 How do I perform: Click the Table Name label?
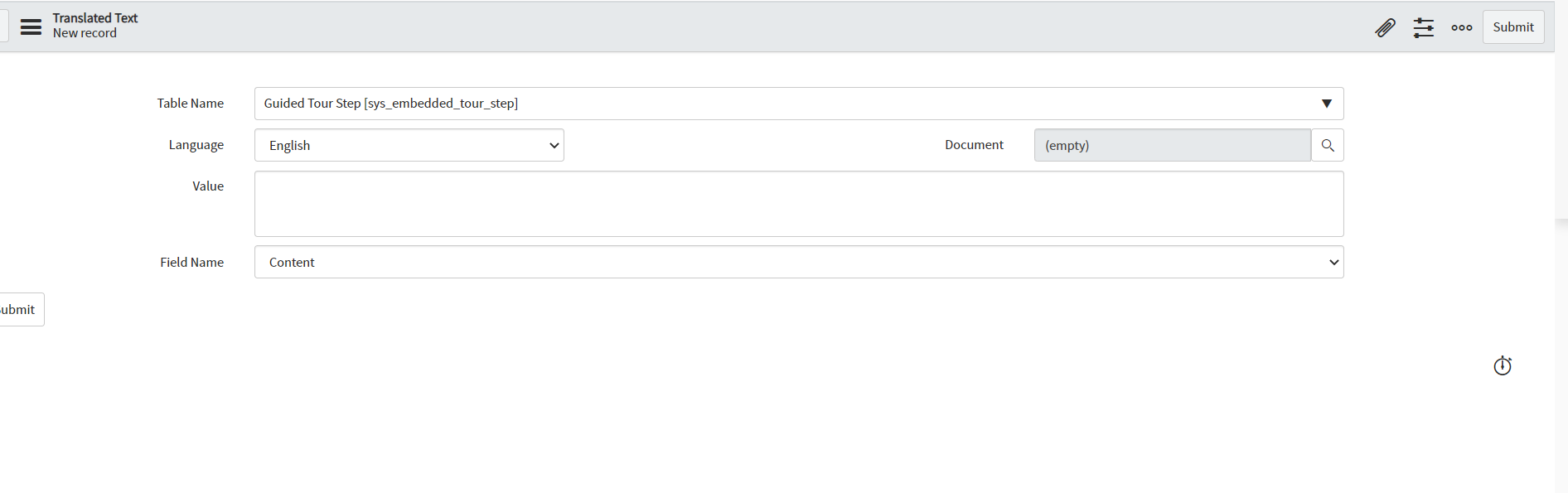191,104
